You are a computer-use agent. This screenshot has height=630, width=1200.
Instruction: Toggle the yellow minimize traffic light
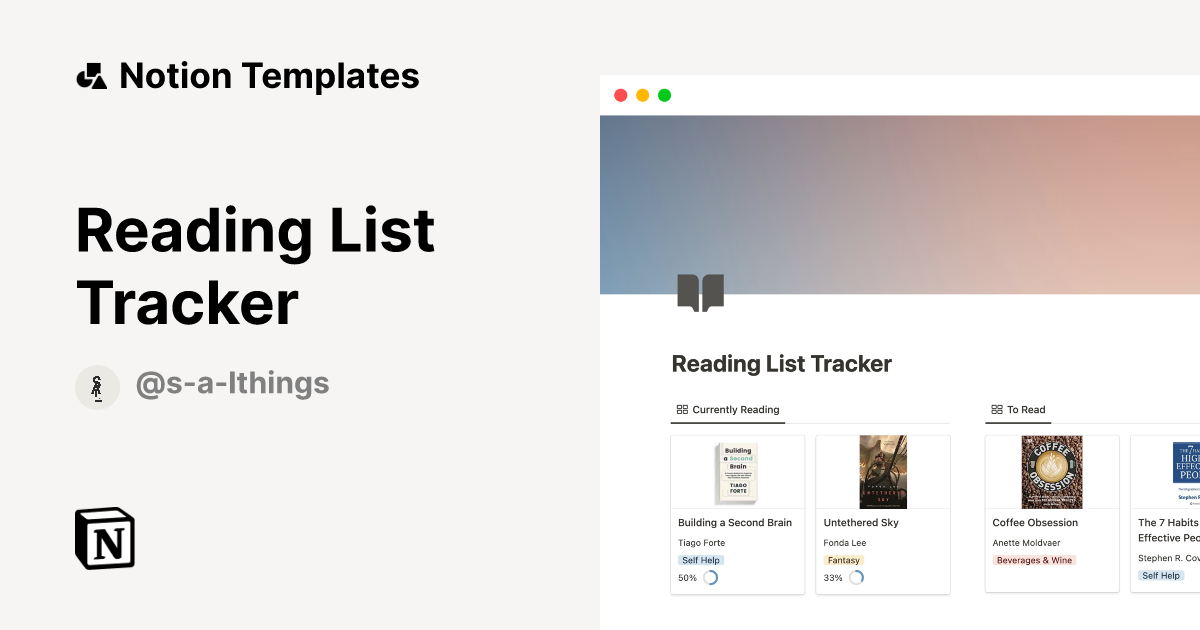click(x=641, y=93)
